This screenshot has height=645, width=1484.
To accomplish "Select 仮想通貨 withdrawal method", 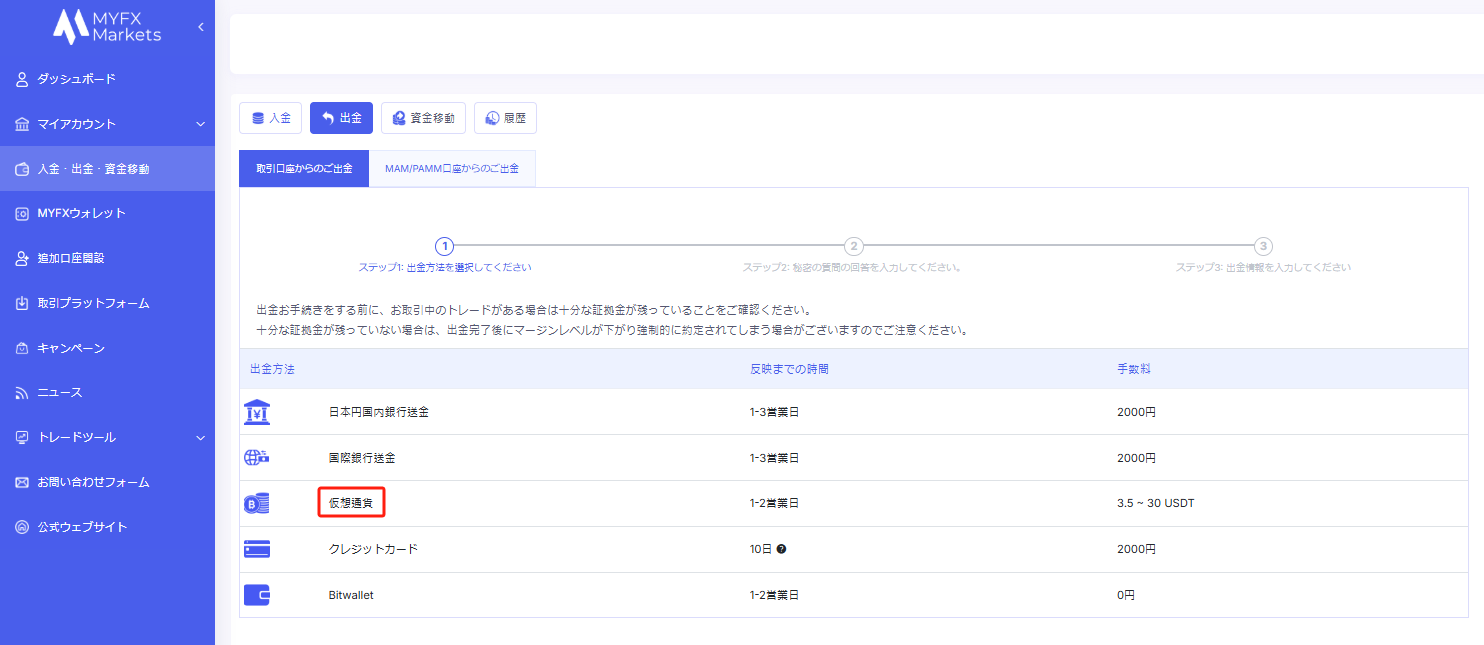I will coord(351,503).
